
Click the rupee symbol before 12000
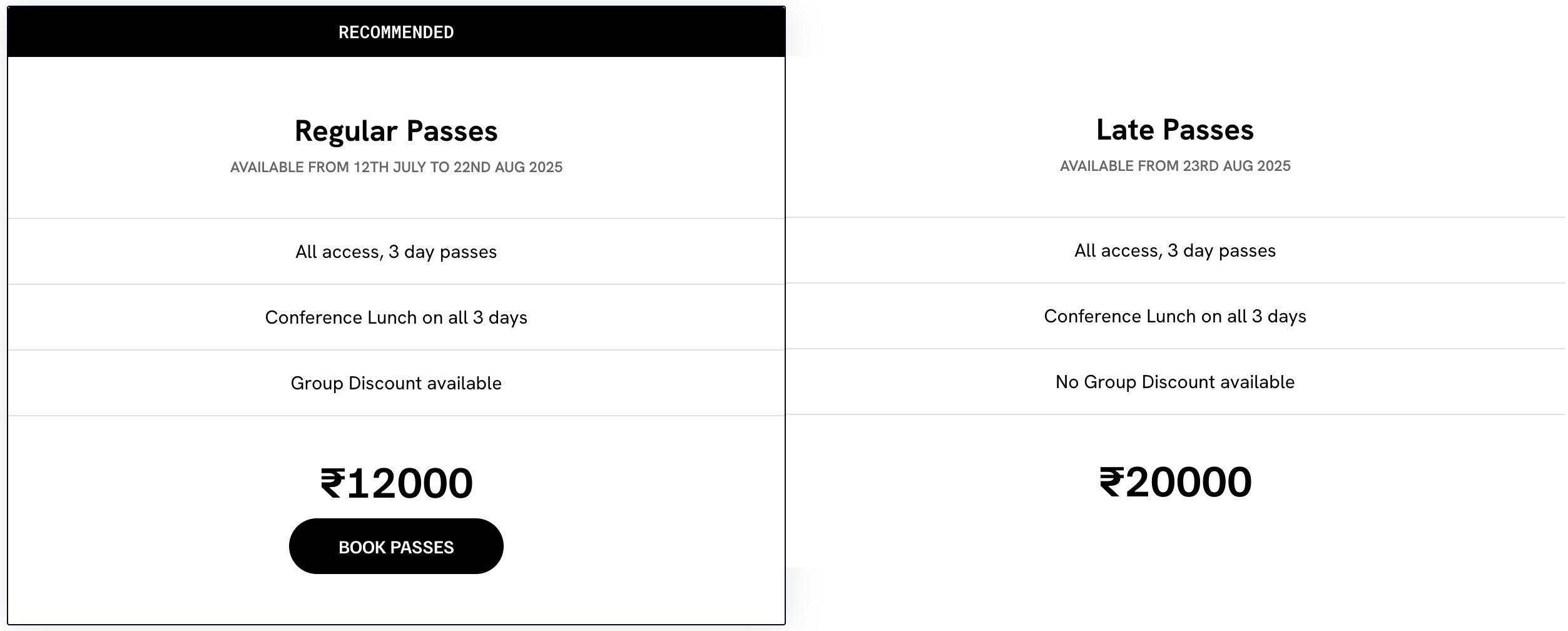point(332,484)
